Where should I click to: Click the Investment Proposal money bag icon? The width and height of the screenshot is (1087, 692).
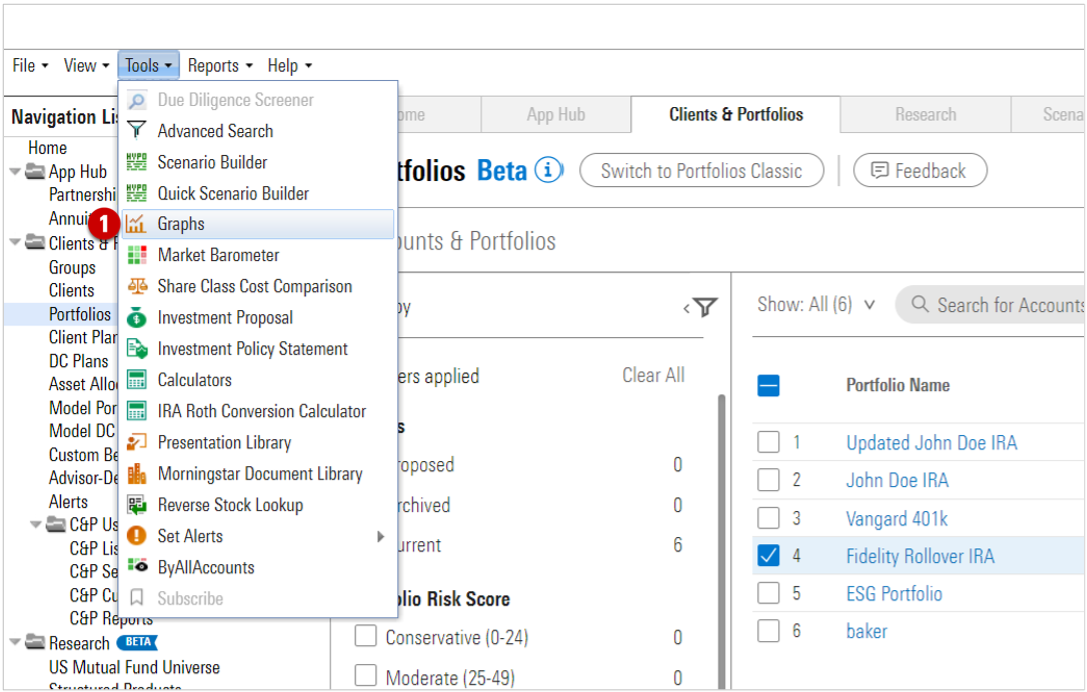(137, 318)
